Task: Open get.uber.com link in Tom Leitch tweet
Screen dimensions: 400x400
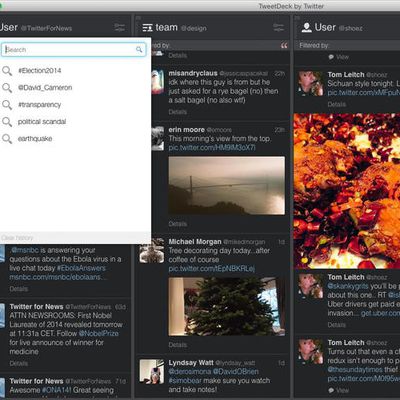Action: [381, 313]
